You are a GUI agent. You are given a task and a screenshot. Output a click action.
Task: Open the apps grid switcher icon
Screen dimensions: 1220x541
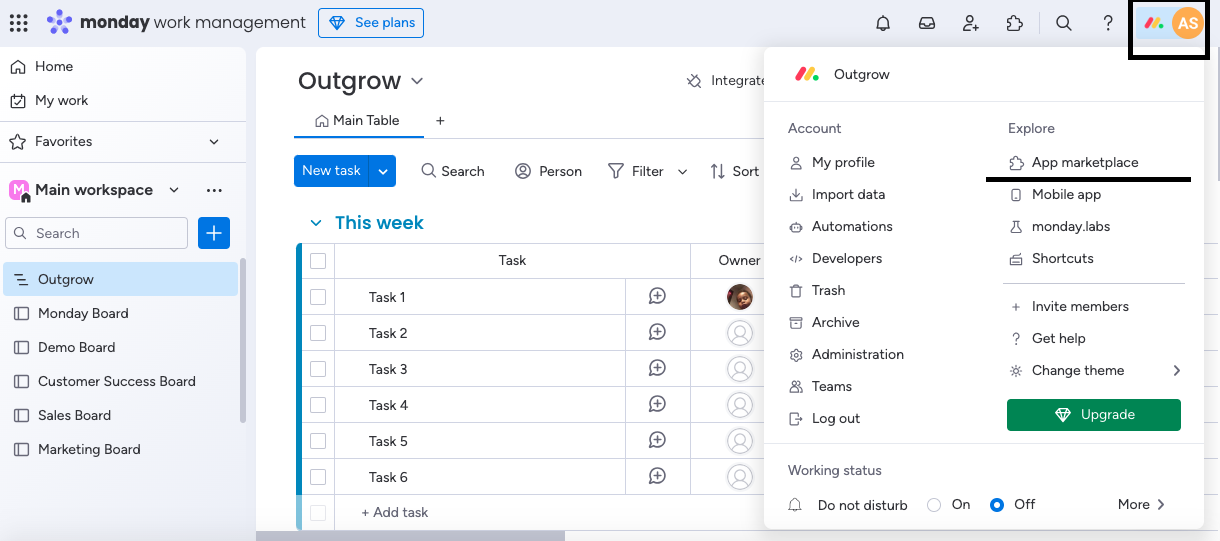tap(18, 22)
